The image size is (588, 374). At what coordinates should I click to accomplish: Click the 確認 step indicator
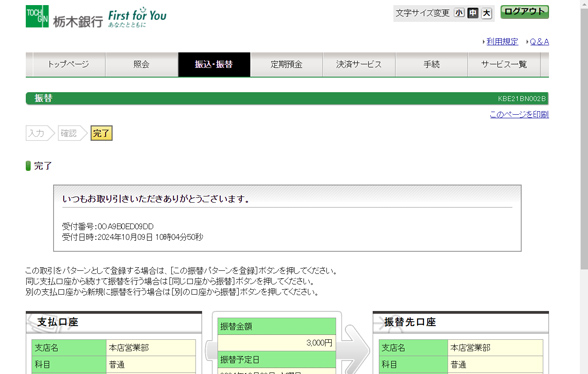point(72,133)
